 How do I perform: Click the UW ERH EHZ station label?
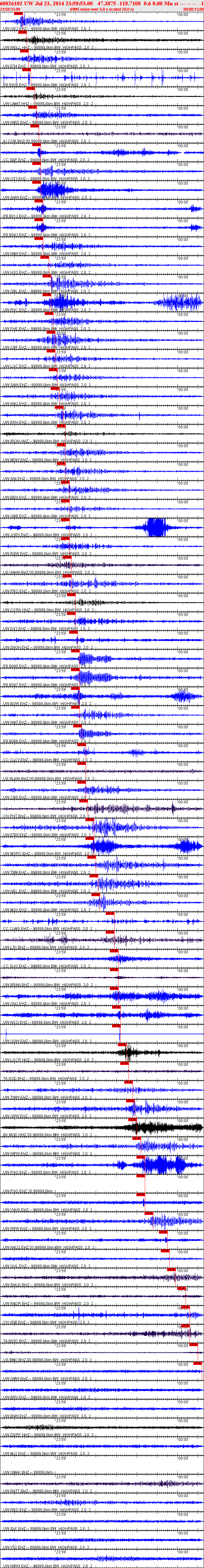[x=48, y=422]
